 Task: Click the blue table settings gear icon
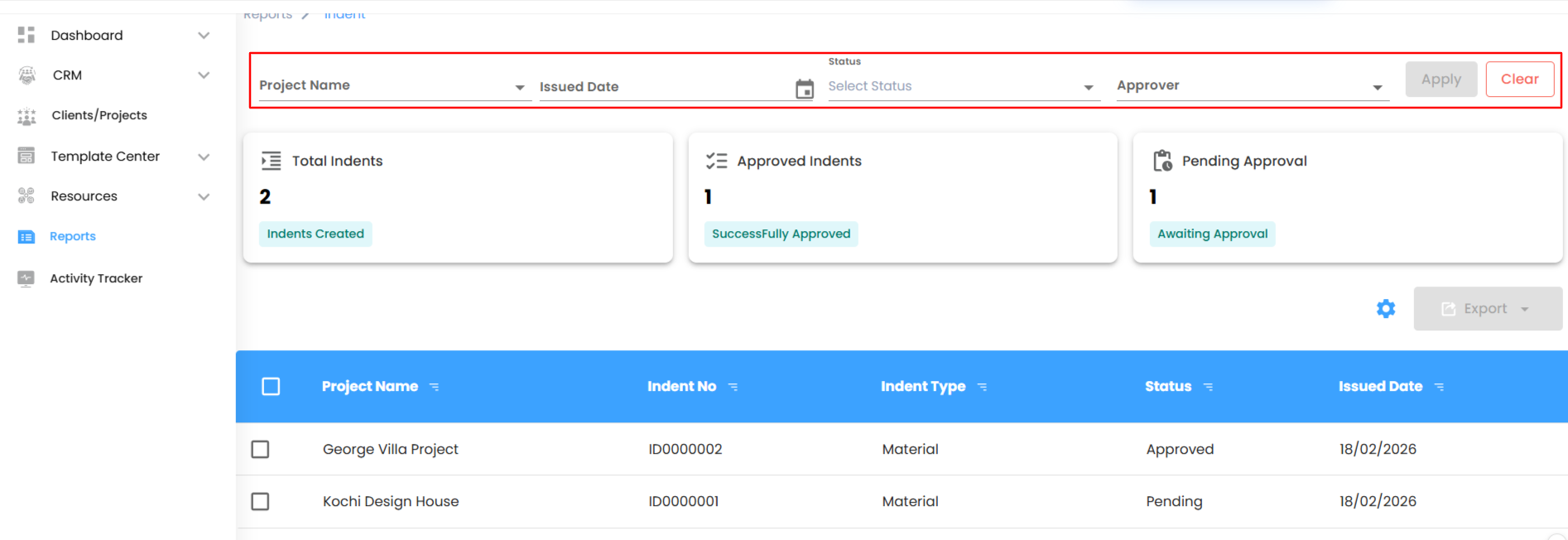[x=1385, y=309]
